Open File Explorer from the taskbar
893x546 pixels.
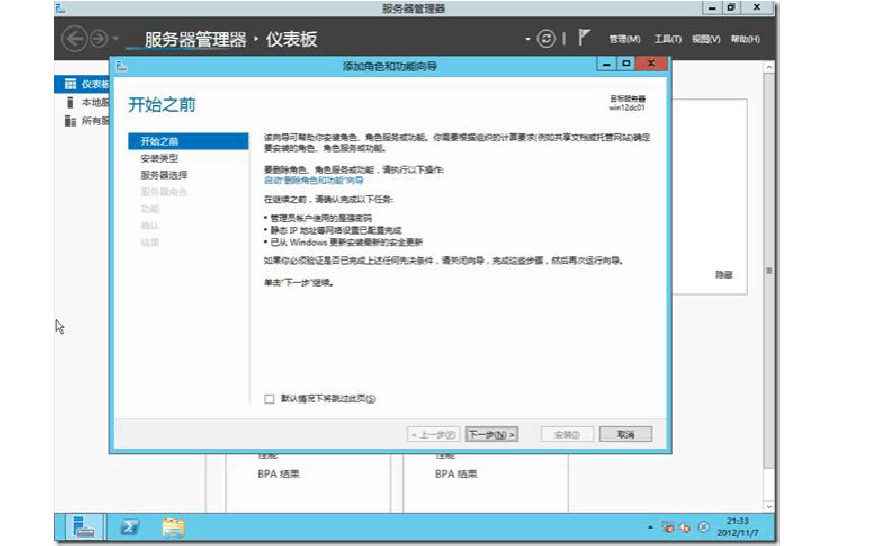[173, 526]
